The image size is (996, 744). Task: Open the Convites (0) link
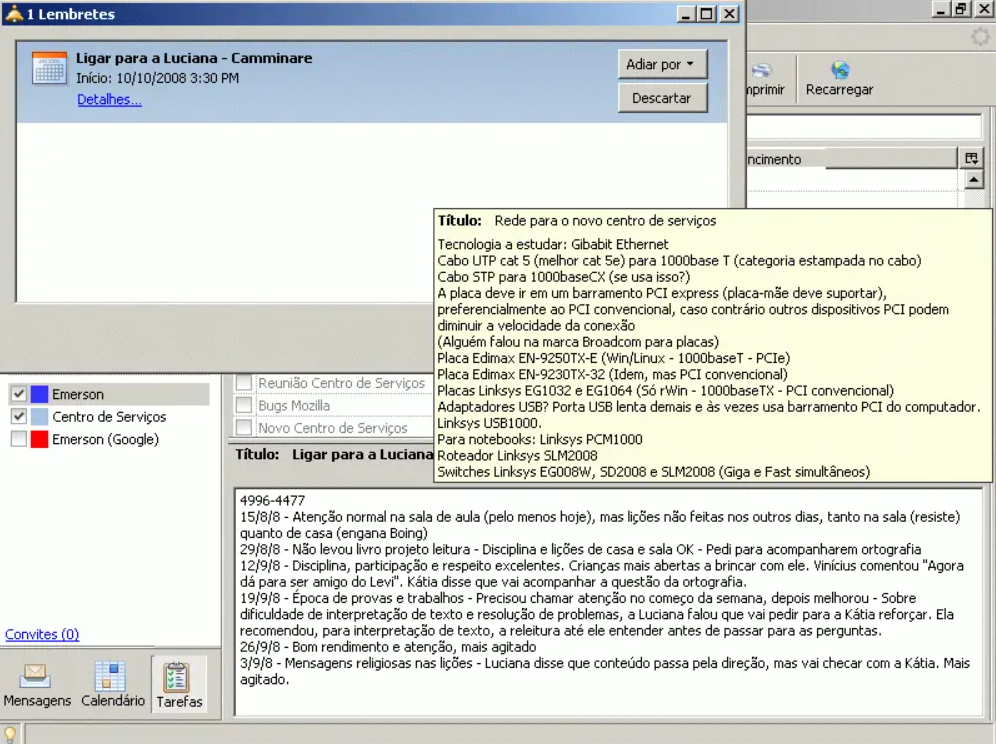point(42,634)
